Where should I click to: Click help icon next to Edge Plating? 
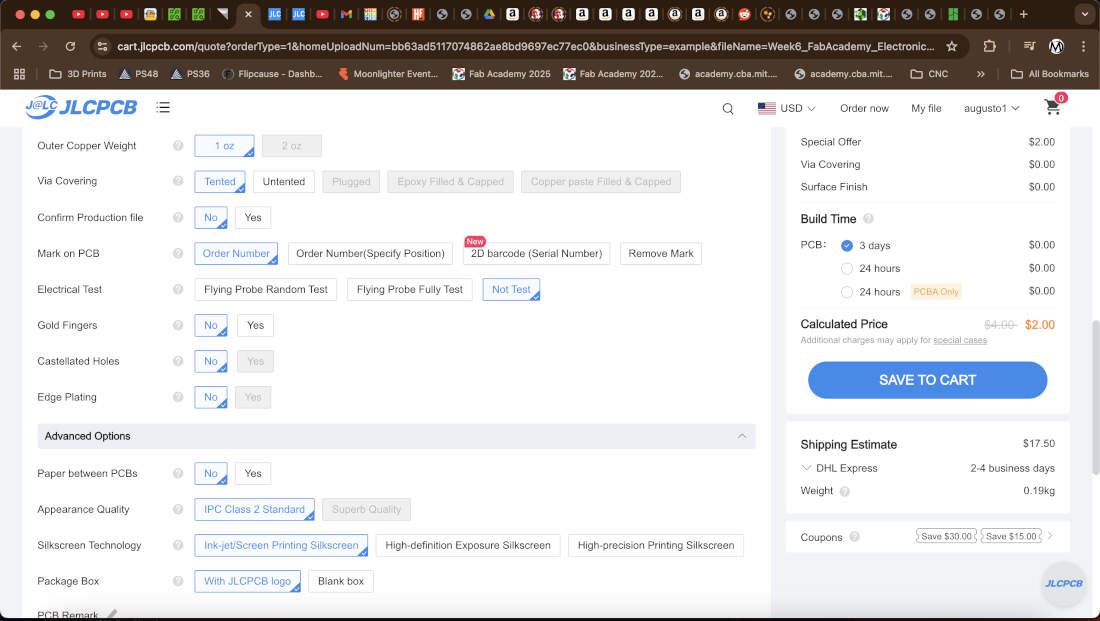tap(178, 397)
